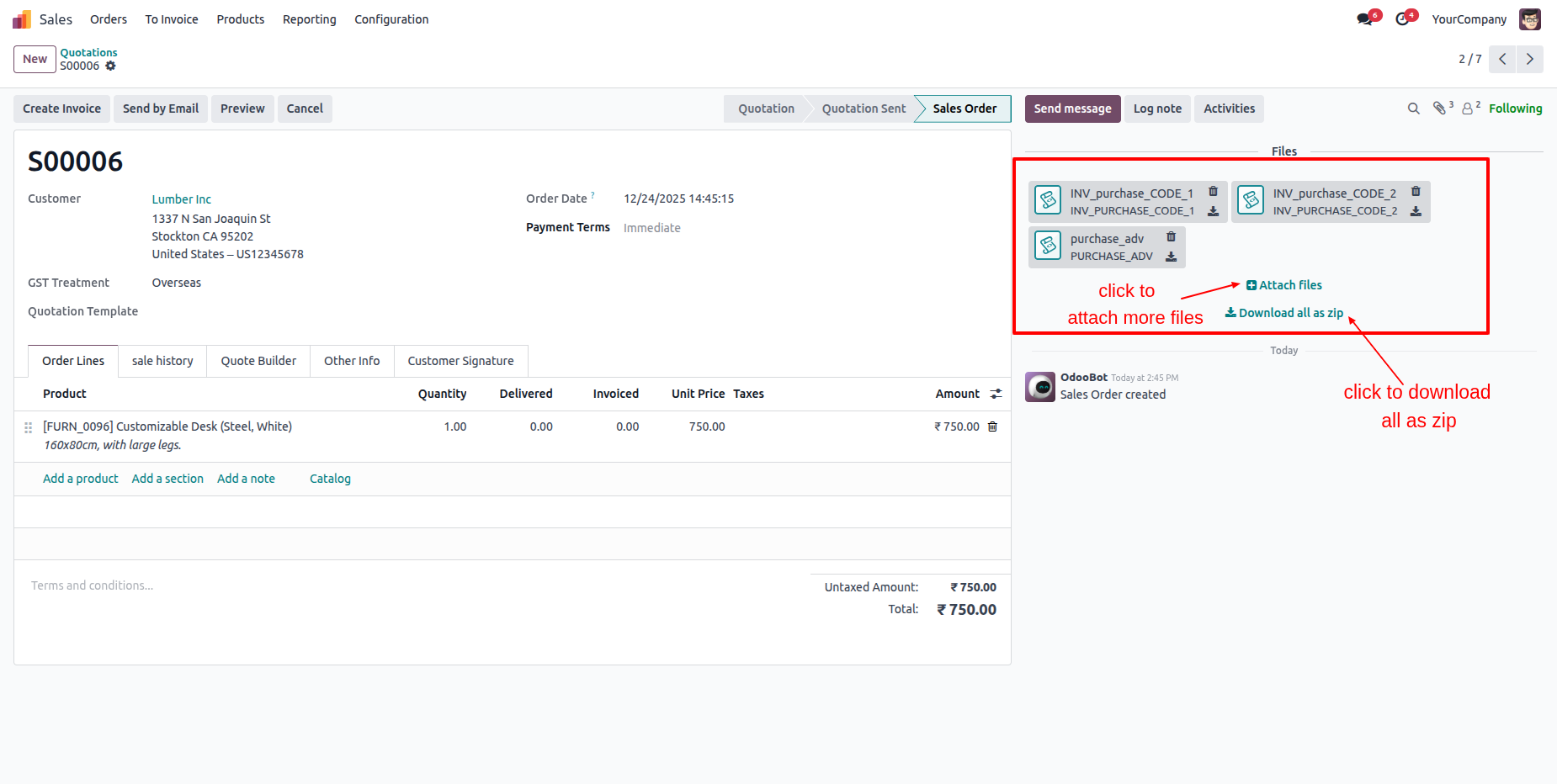This screenshot has width=1557, height=784.
Task: Toggle the Following status button
Action: 1516,109
